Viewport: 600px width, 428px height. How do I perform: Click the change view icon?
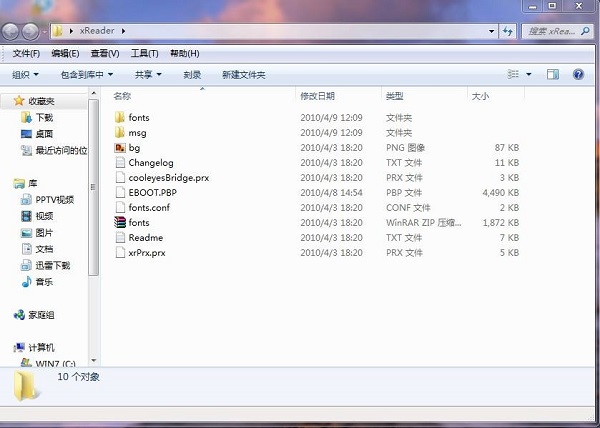[514, 75]
